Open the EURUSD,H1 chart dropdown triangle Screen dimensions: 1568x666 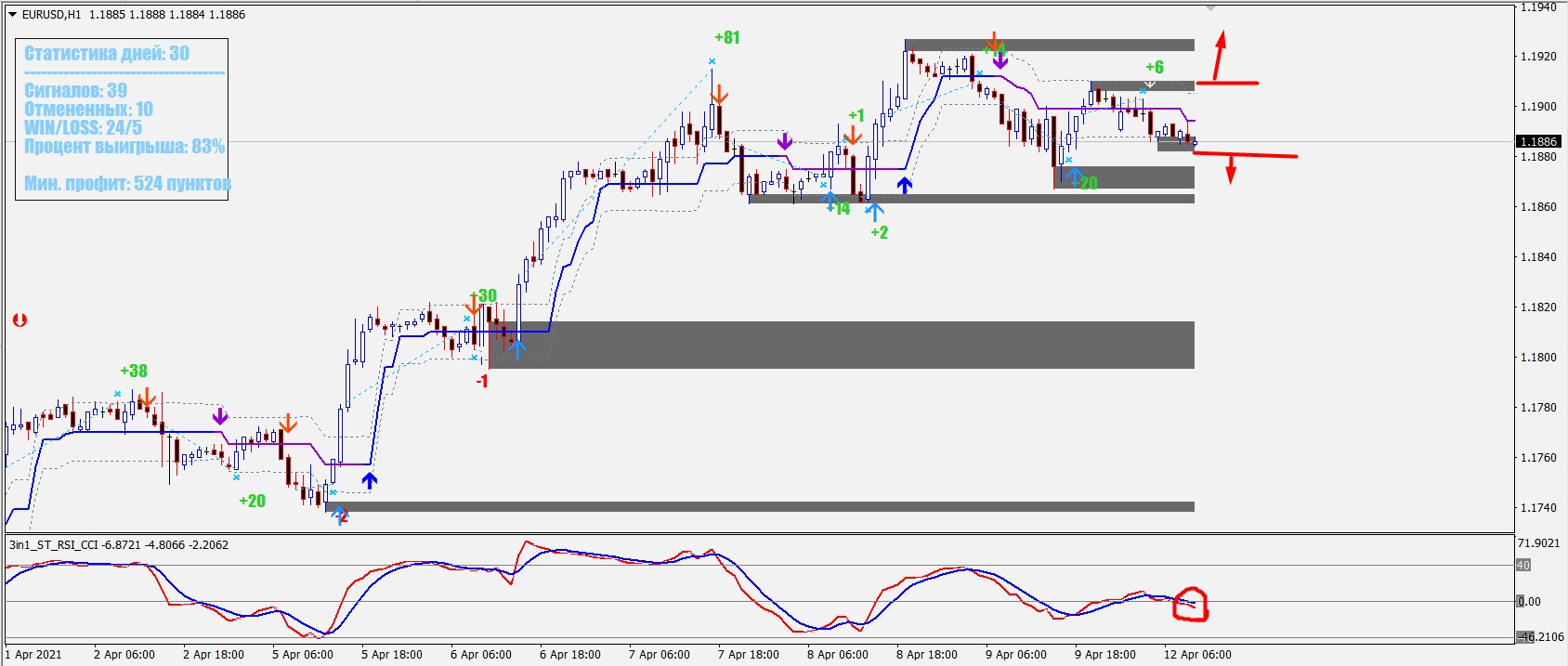pos(12,15)
